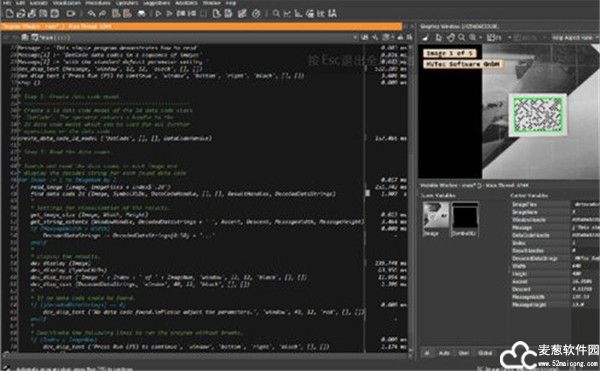Click the create_data_code_2d_model code line

[x=115, y=138]
